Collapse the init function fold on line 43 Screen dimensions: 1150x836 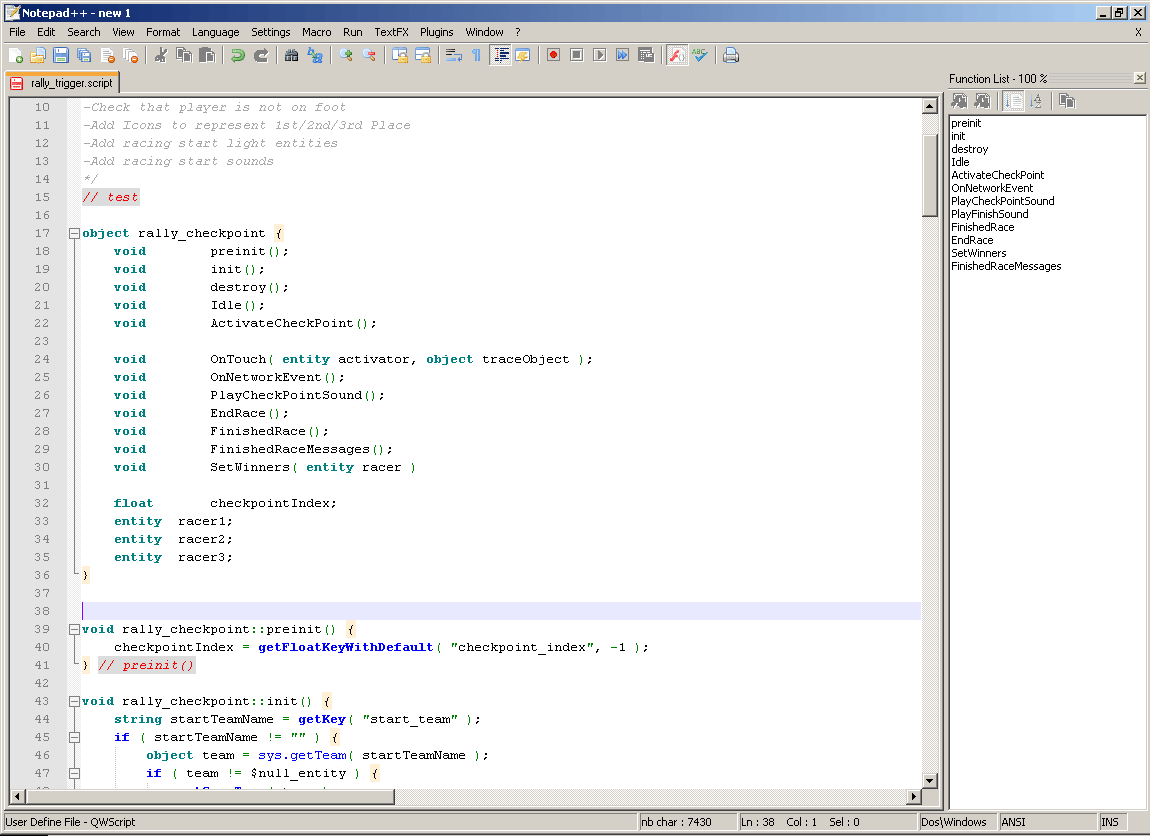coord(74,701)
